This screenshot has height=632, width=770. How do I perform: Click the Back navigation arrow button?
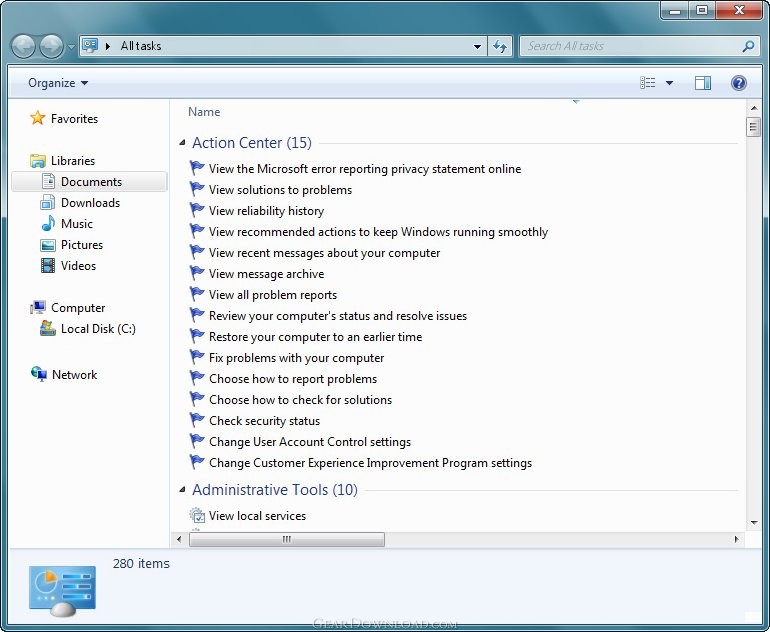(23, 47)
